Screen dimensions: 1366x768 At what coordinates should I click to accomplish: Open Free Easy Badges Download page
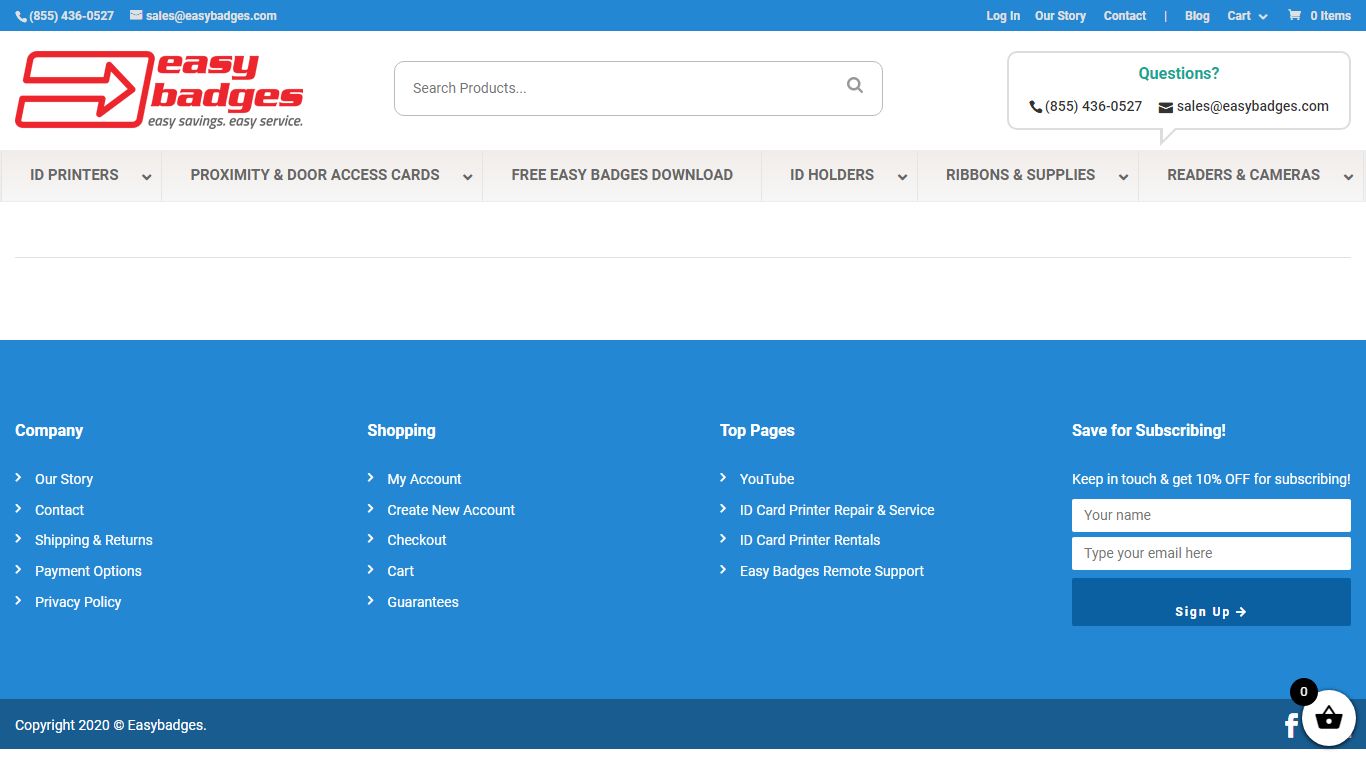pos(622,175)
